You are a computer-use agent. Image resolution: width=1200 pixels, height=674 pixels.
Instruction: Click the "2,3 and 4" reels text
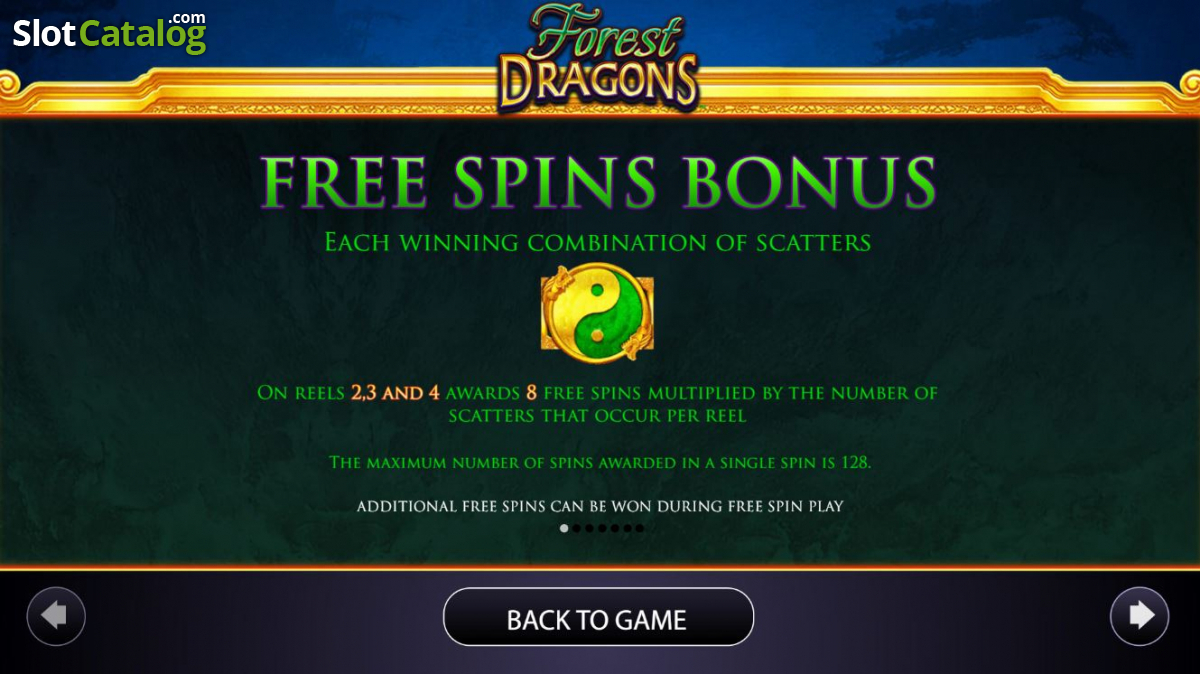click(x=395, y=392)
